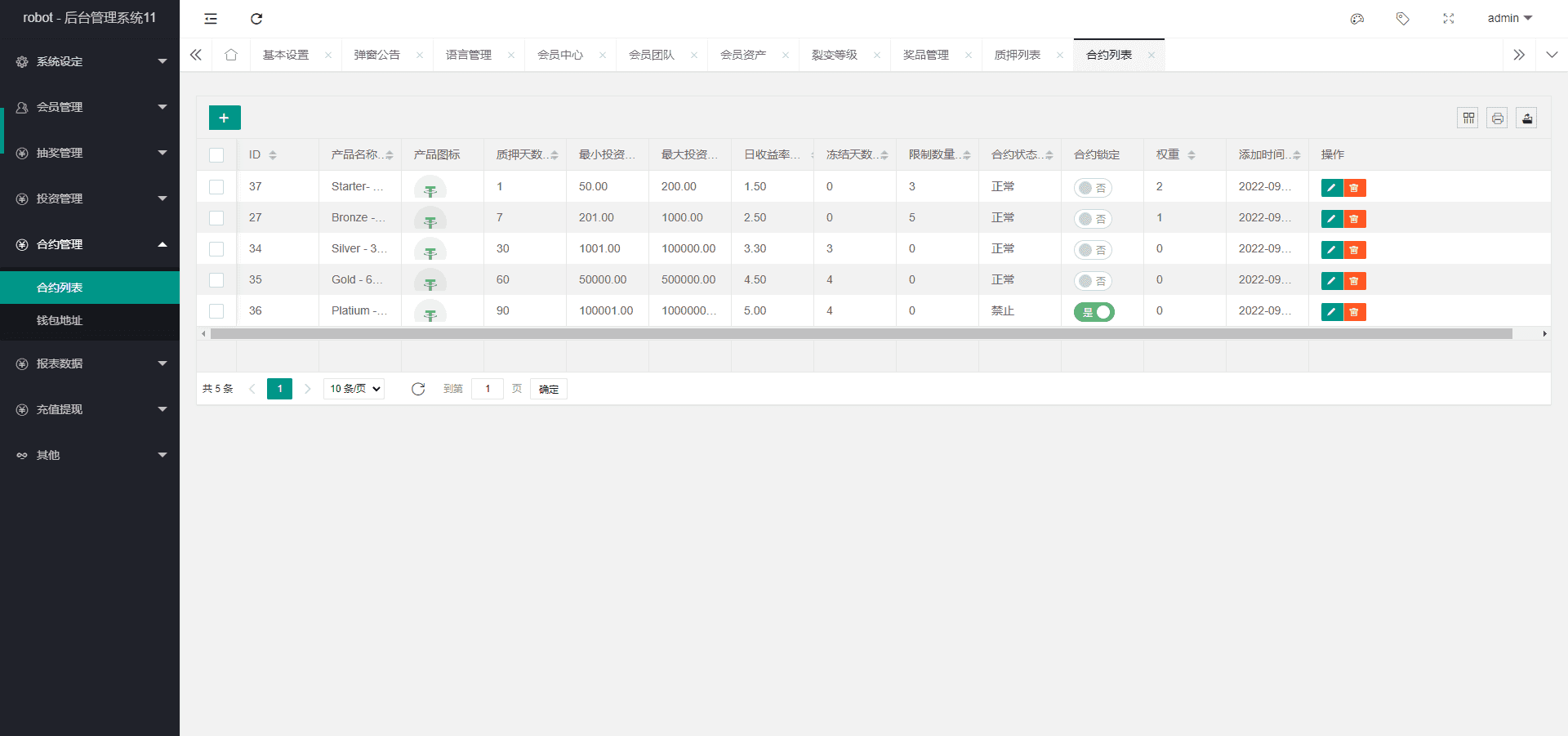Viewport: 1568px width, 736px height.
Task: Enable contract lock switch for Starter row
Action: point(1093,188)
